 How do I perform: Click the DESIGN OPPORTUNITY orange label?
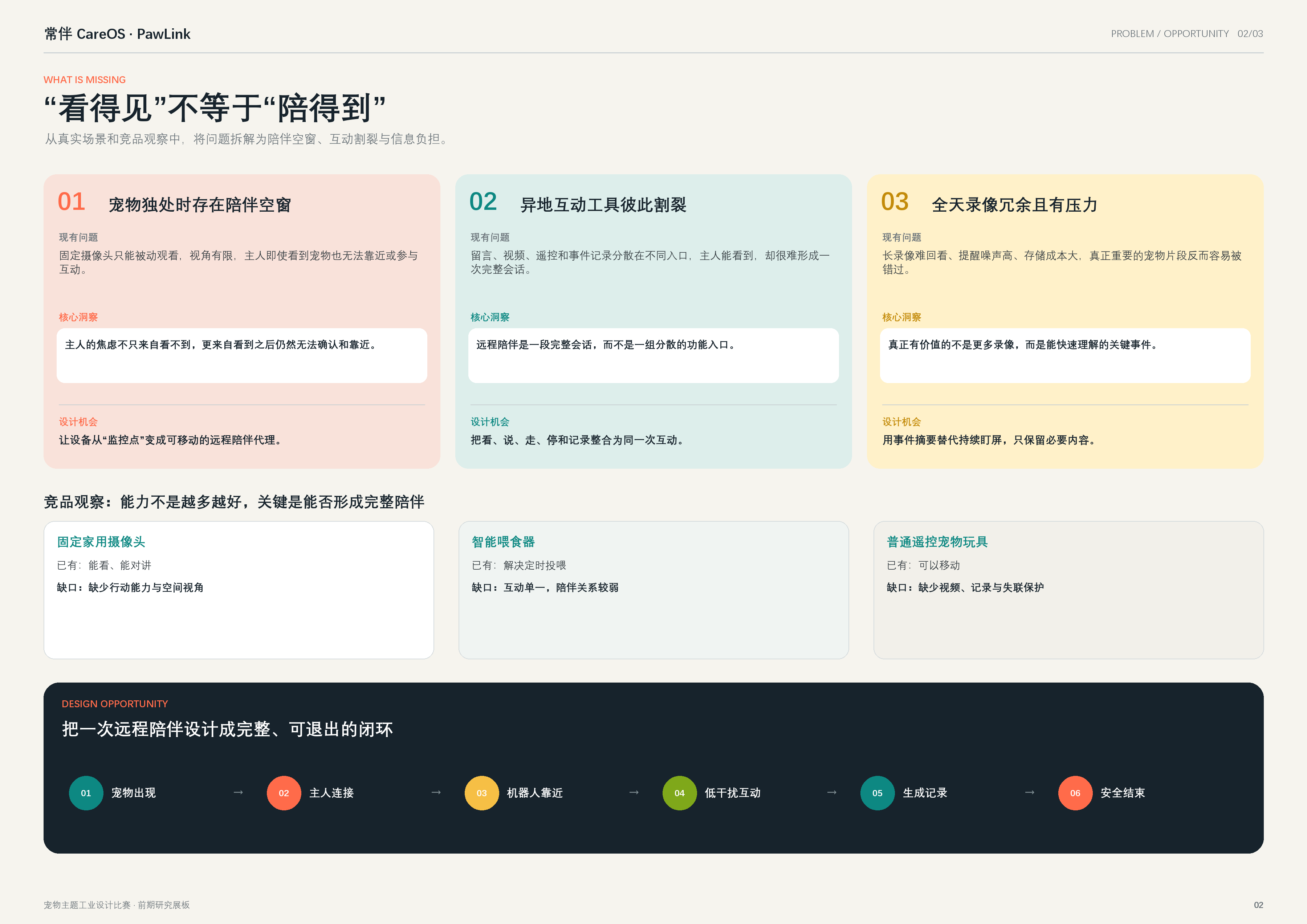click(x=115, y=704)
